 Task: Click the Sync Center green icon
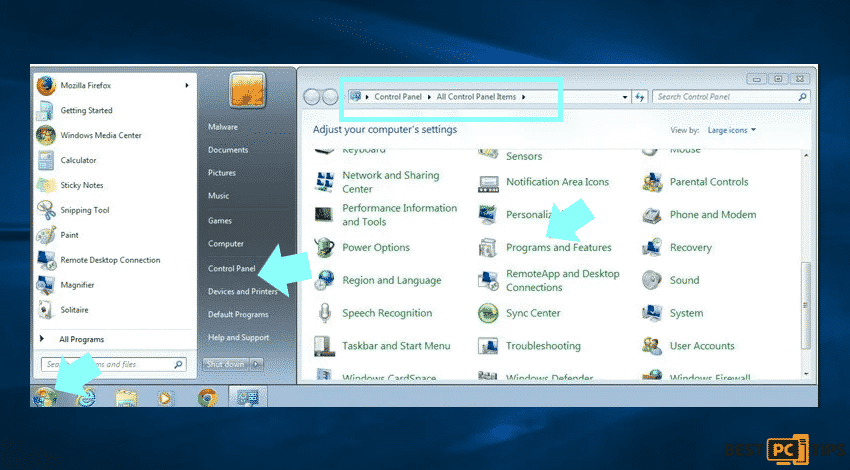488,313
